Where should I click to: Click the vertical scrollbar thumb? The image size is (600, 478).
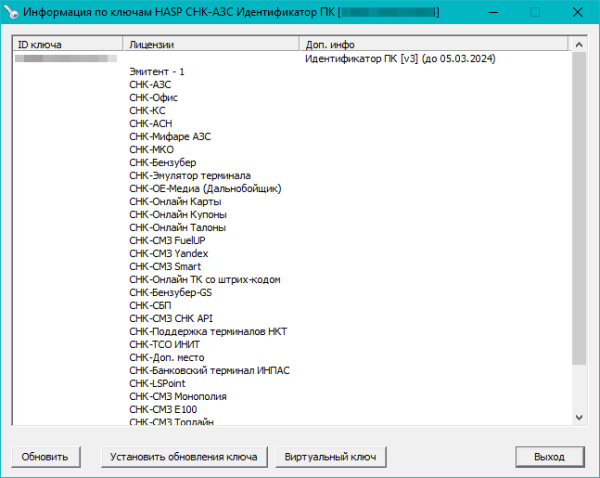[x=578, y=210]
